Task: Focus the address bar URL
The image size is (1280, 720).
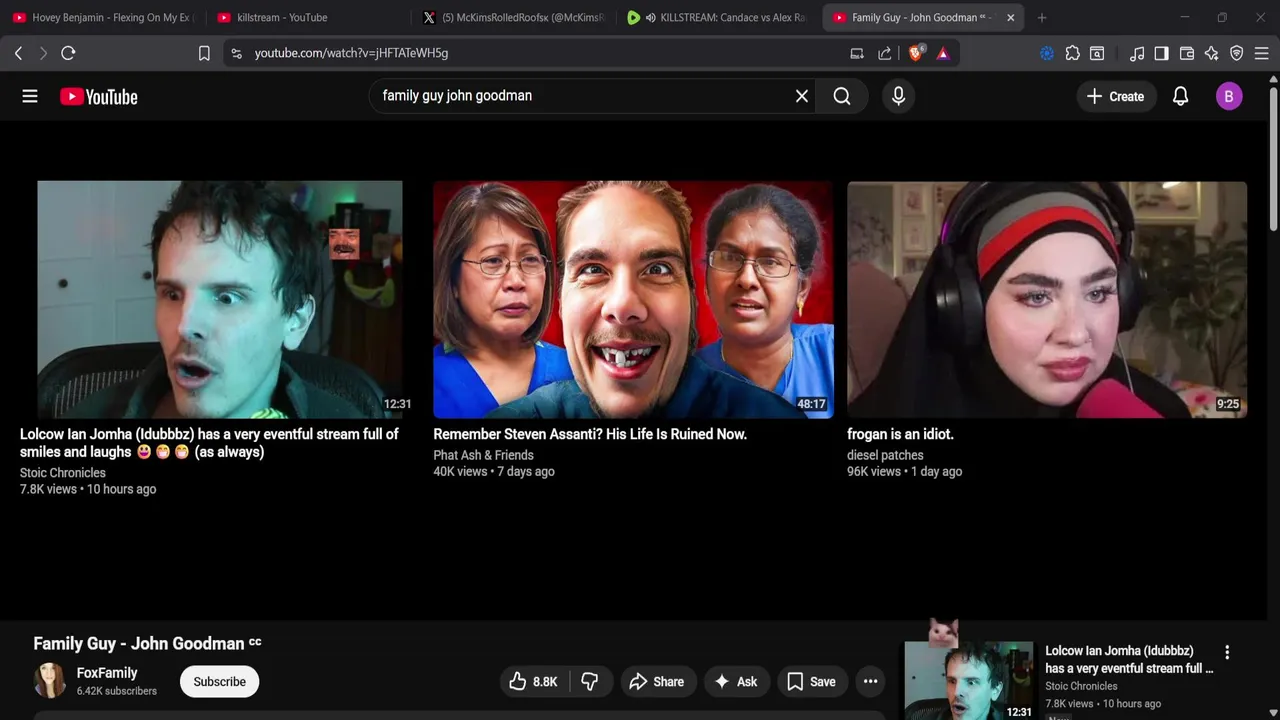Action: point(351,53)
